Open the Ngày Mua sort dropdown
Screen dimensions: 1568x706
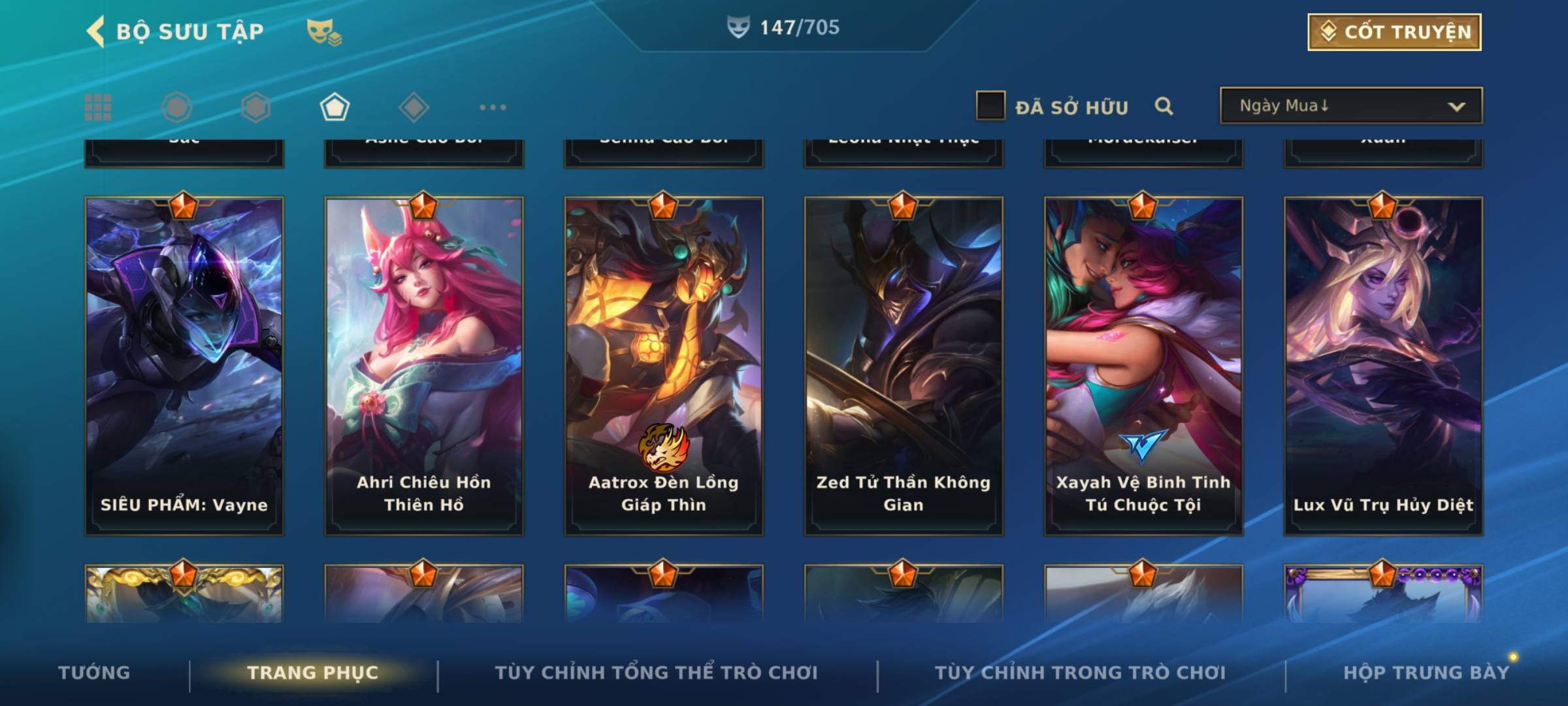[1351, 105]
